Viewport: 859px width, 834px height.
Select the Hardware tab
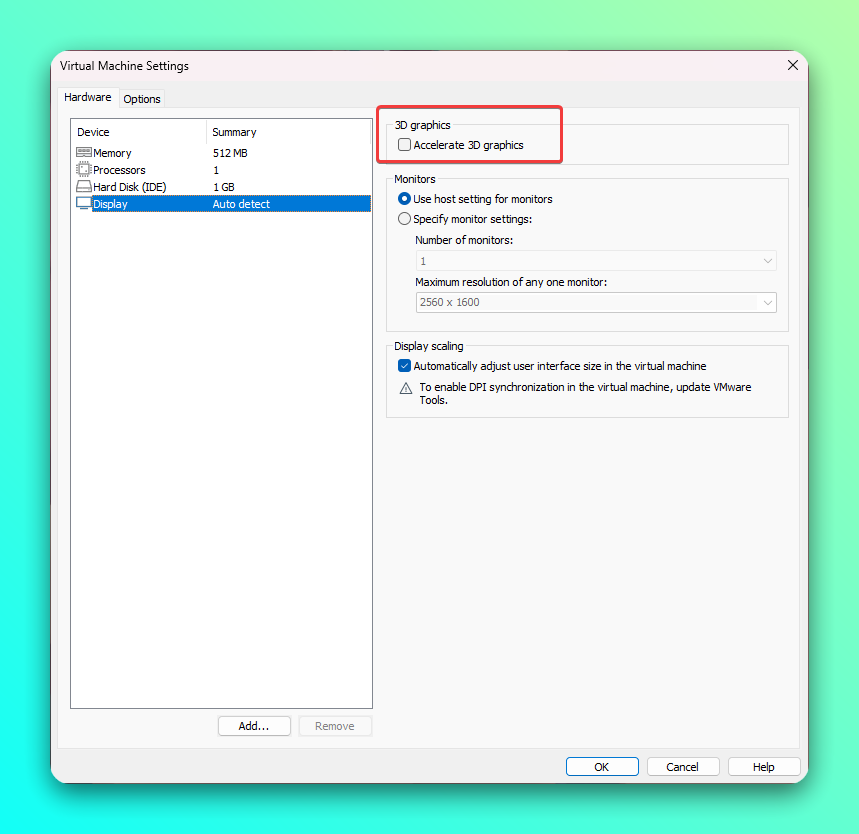click(x=88, y=97)
